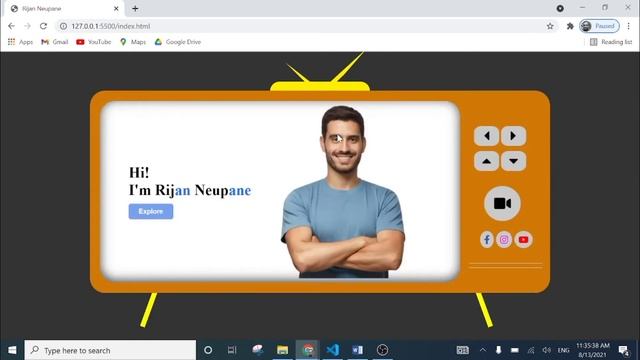
Task: Click the up arrow button on the TV
Action: [486, 161]
